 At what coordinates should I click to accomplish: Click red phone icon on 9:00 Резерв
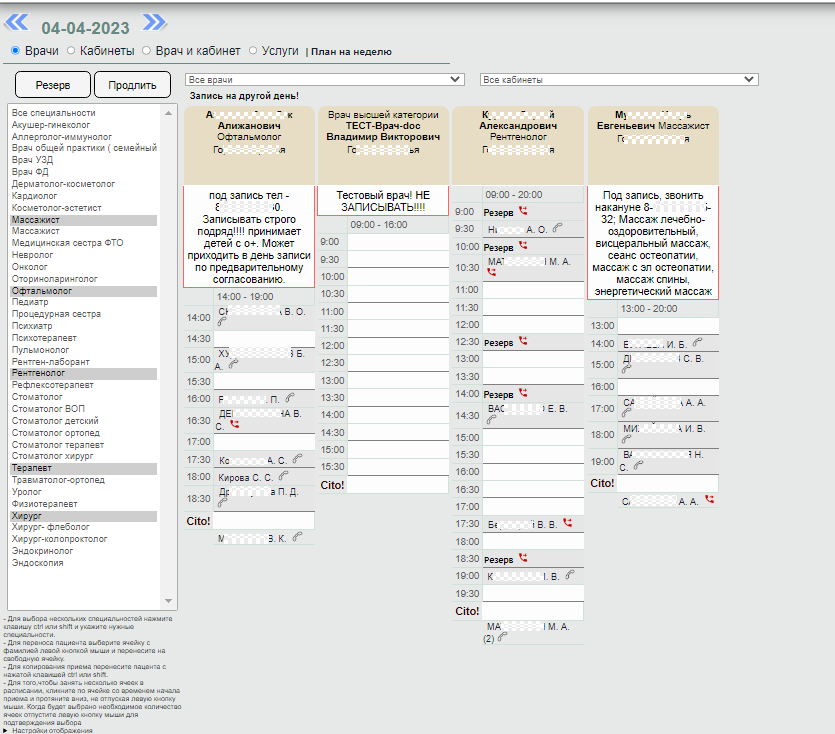click(523, 212)
